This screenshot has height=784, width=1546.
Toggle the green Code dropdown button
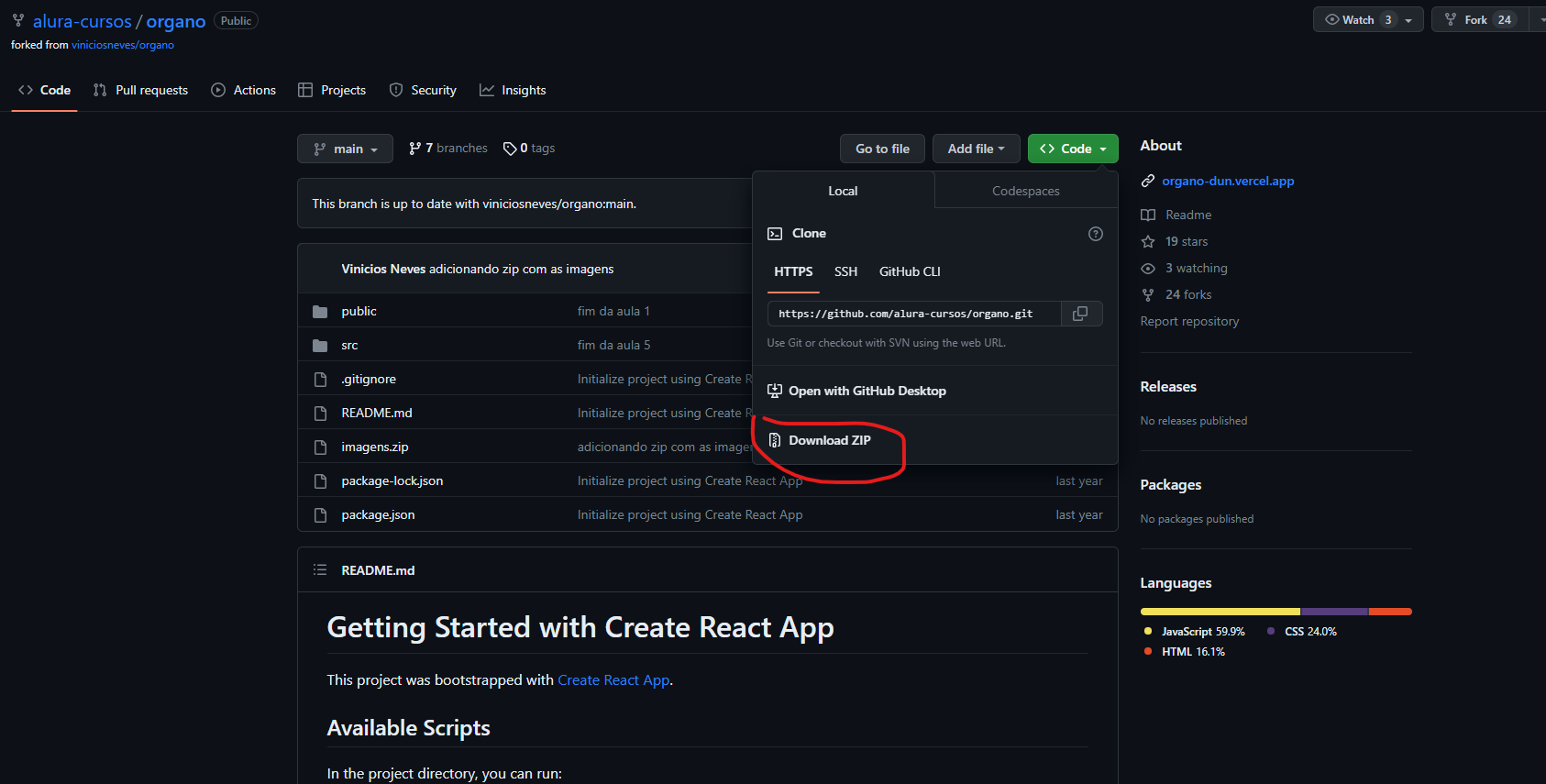coord(1073,149)
